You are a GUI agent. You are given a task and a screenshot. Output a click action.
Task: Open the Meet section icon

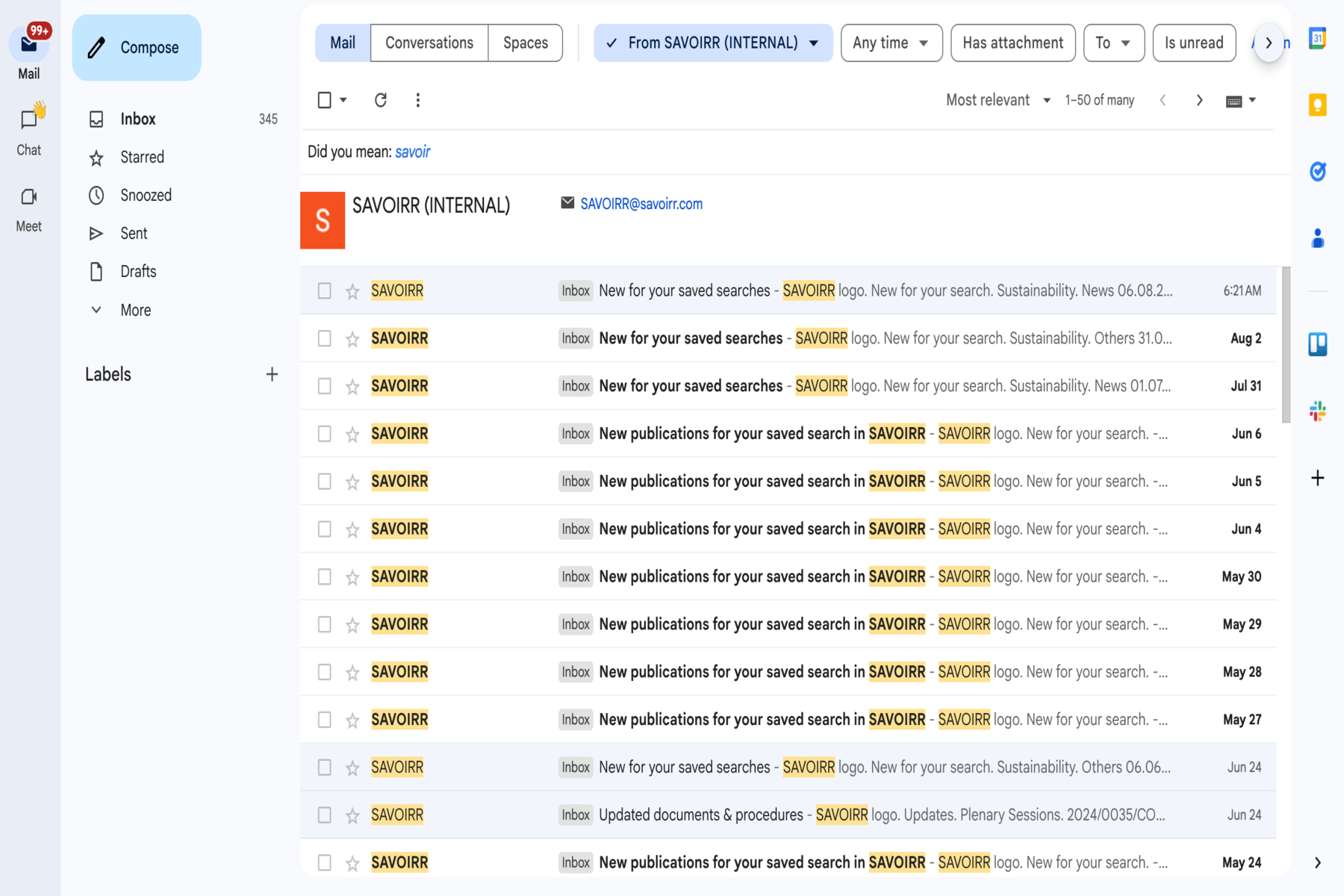pyautogui.click(x=29, y=197)
